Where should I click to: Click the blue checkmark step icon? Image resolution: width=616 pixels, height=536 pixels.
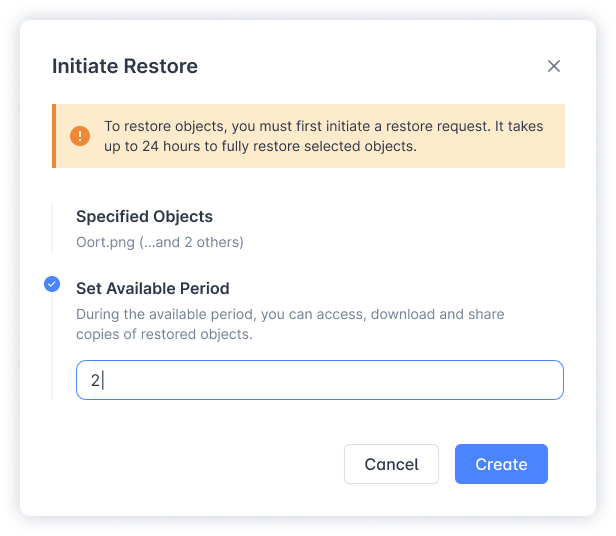52,284
